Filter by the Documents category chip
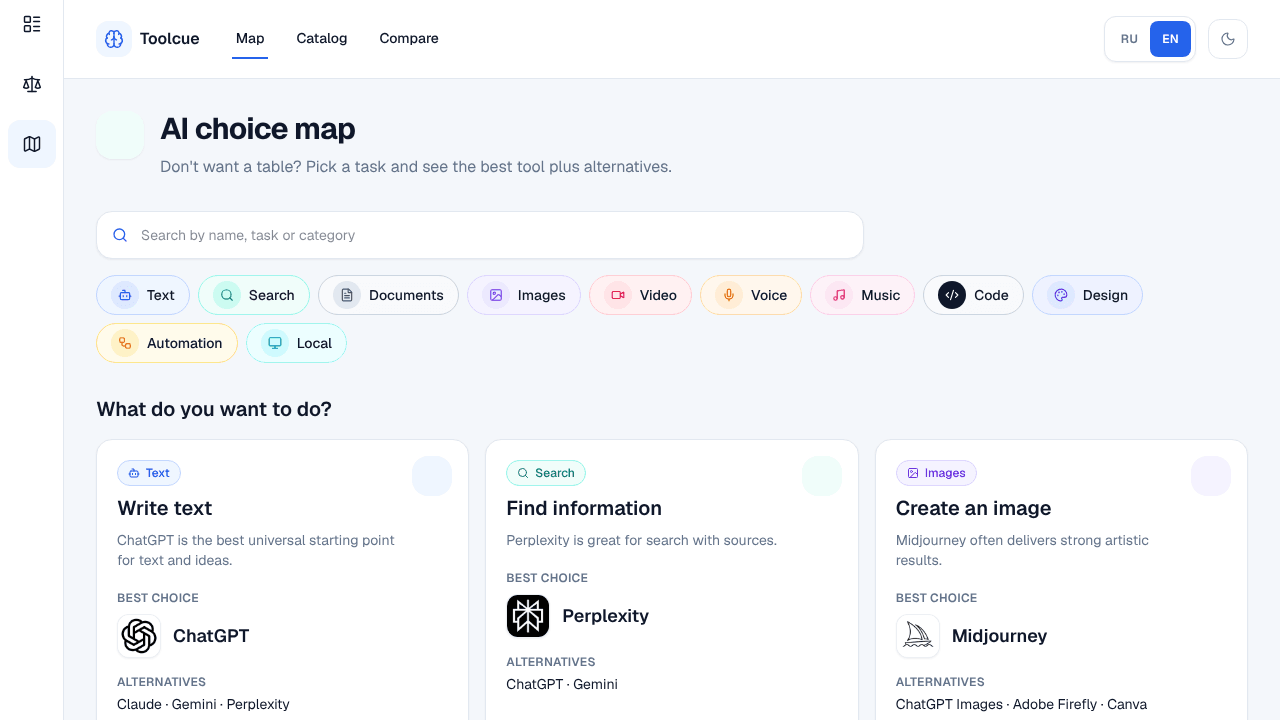The width and height of the screenshot is (1280, 720). 388,295
